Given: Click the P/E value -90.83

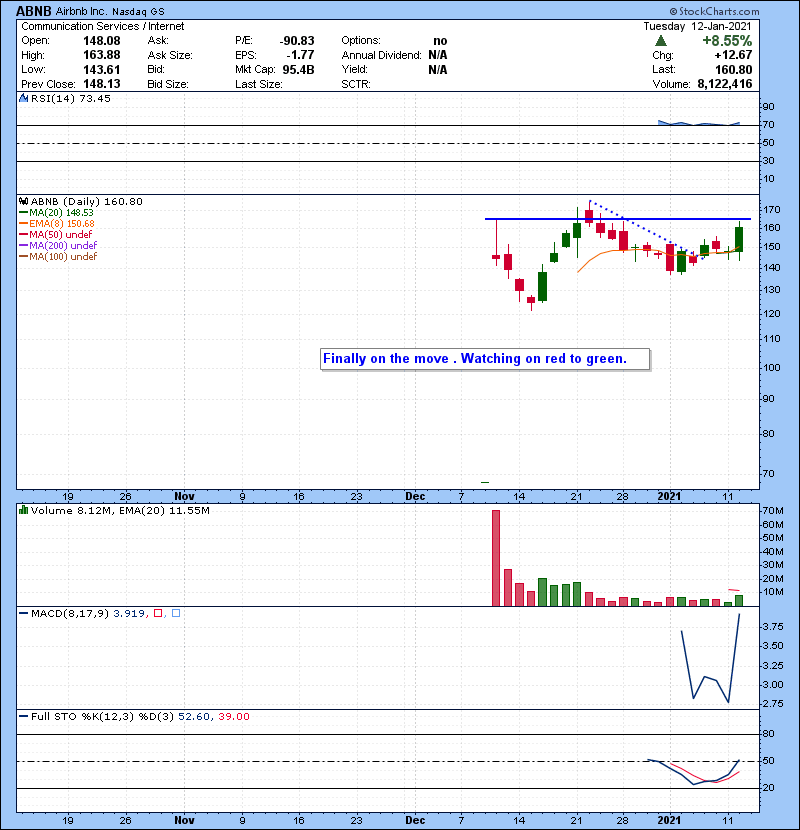Looking at the screenshot, I should tap(297, 41).
